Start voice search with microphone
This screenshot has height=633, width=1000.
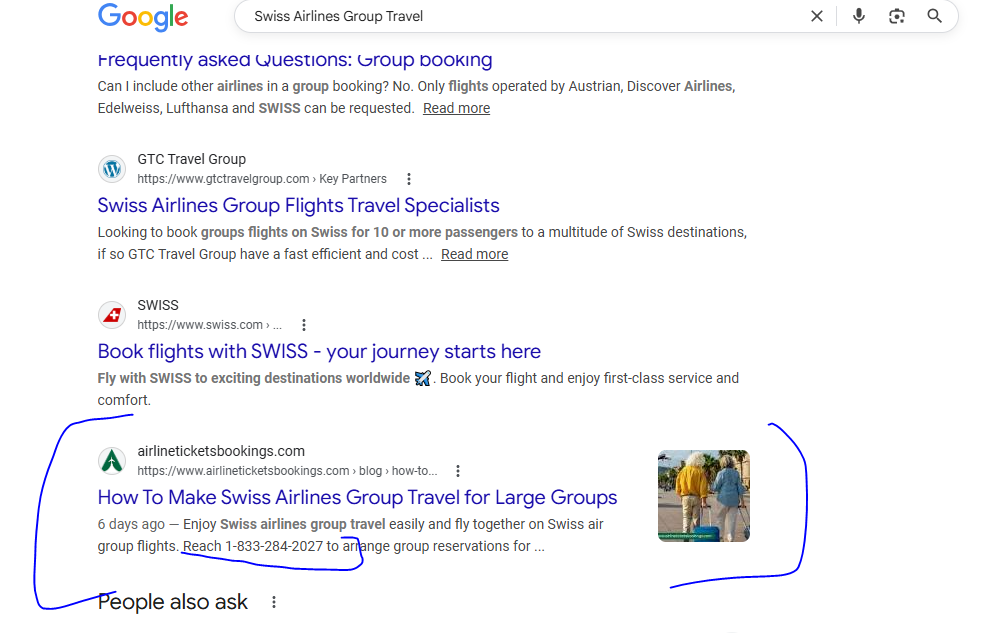(859, 16)
